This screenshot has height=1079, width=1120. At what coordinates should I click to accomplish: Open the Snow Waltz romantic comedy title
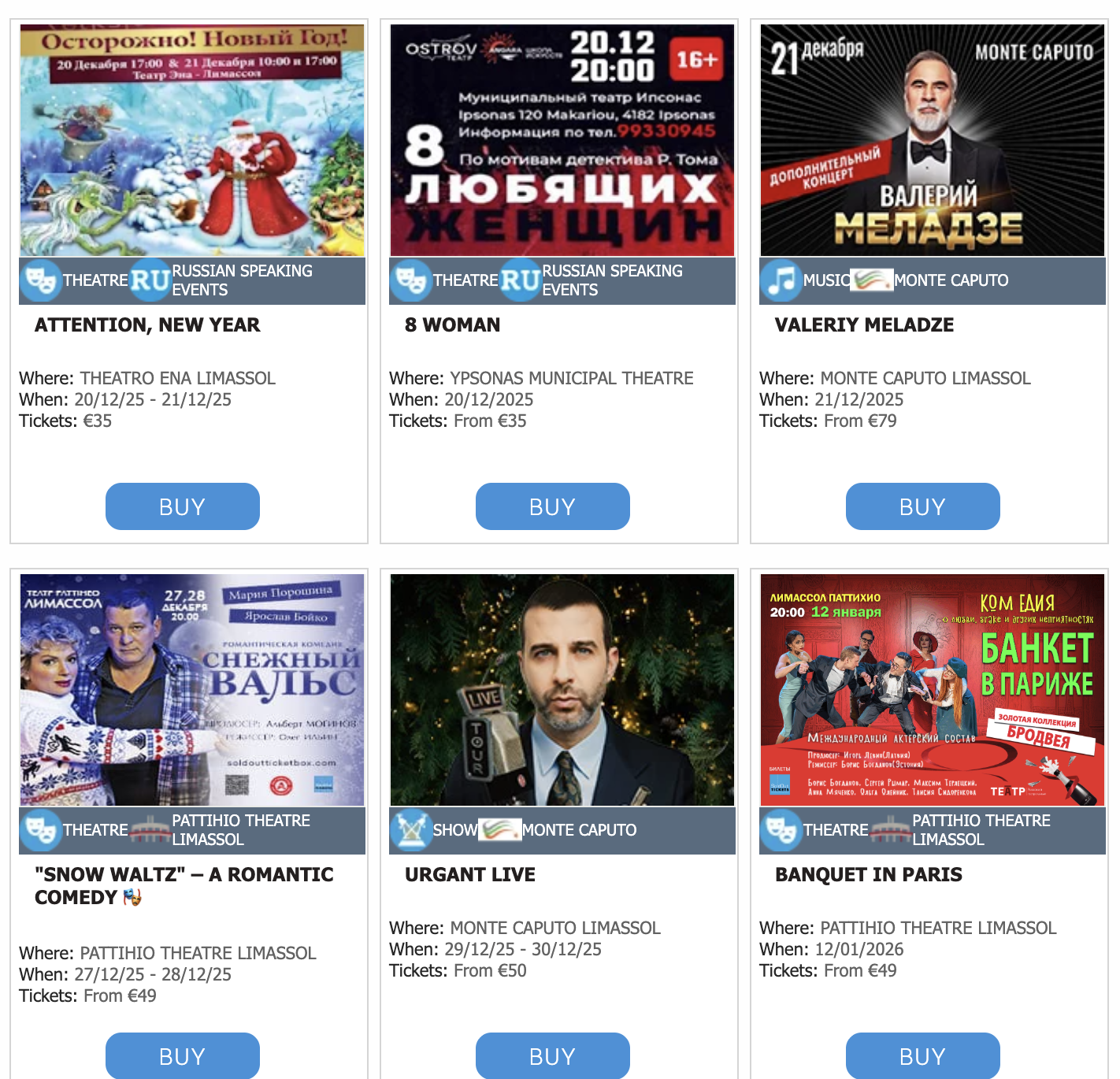click(x=184, y=886)
